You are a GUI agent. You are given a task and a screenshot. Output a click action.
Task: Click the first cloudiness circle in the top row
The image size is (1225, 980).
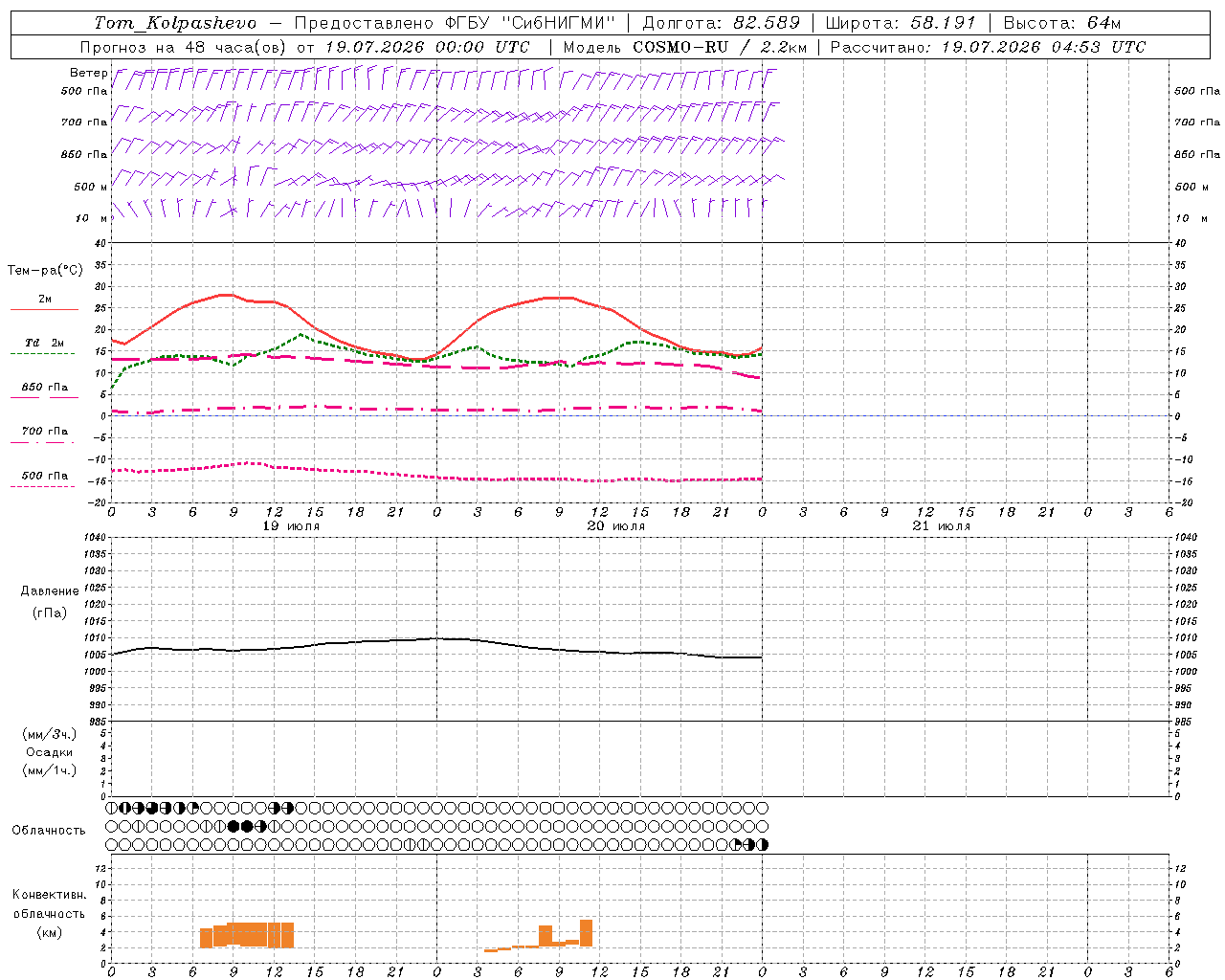(x=112, y=808)
